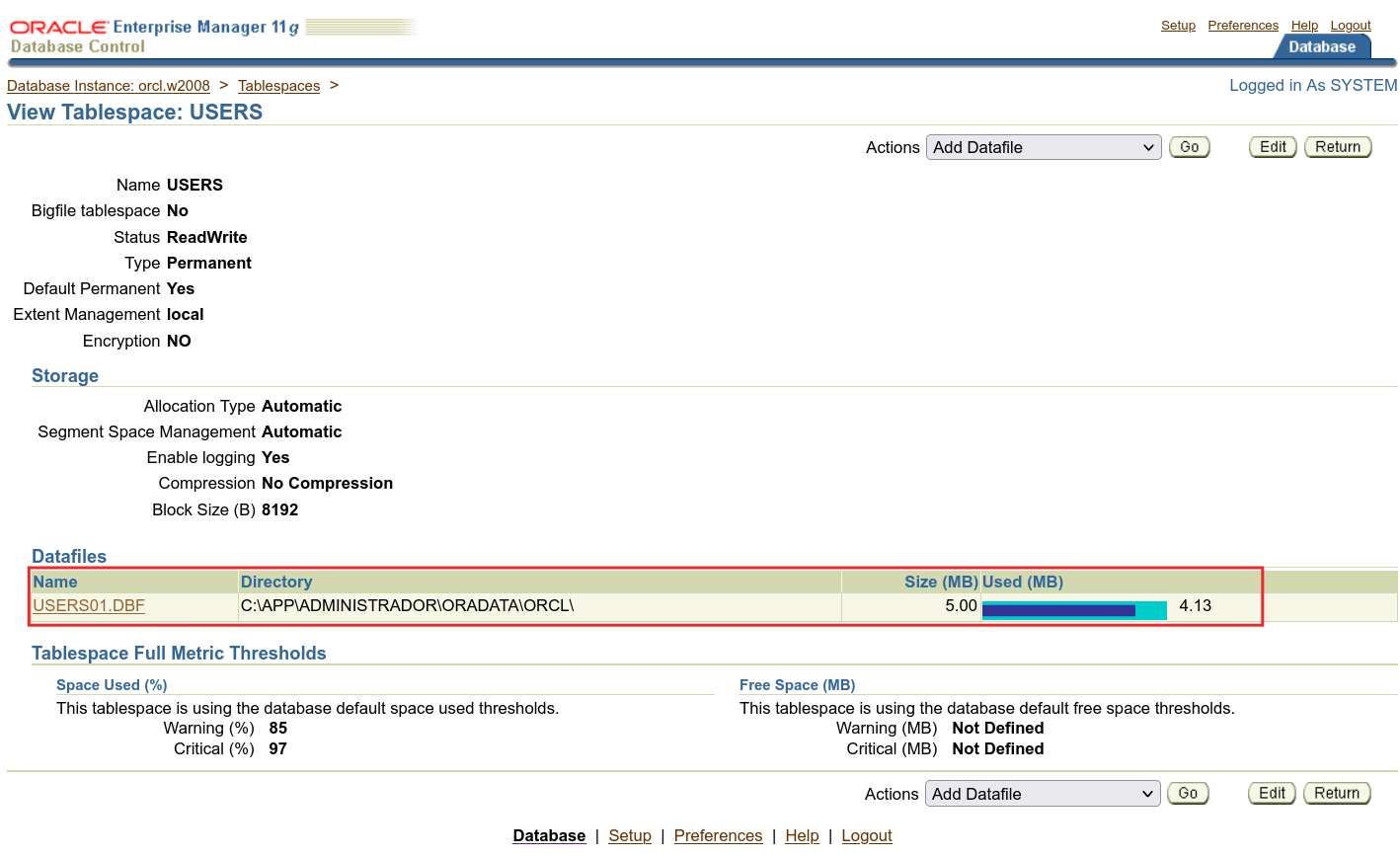Viewport: 1400px width, 857px height.
Task: Click the bottom Go button
Action: tap(1188, 794)
